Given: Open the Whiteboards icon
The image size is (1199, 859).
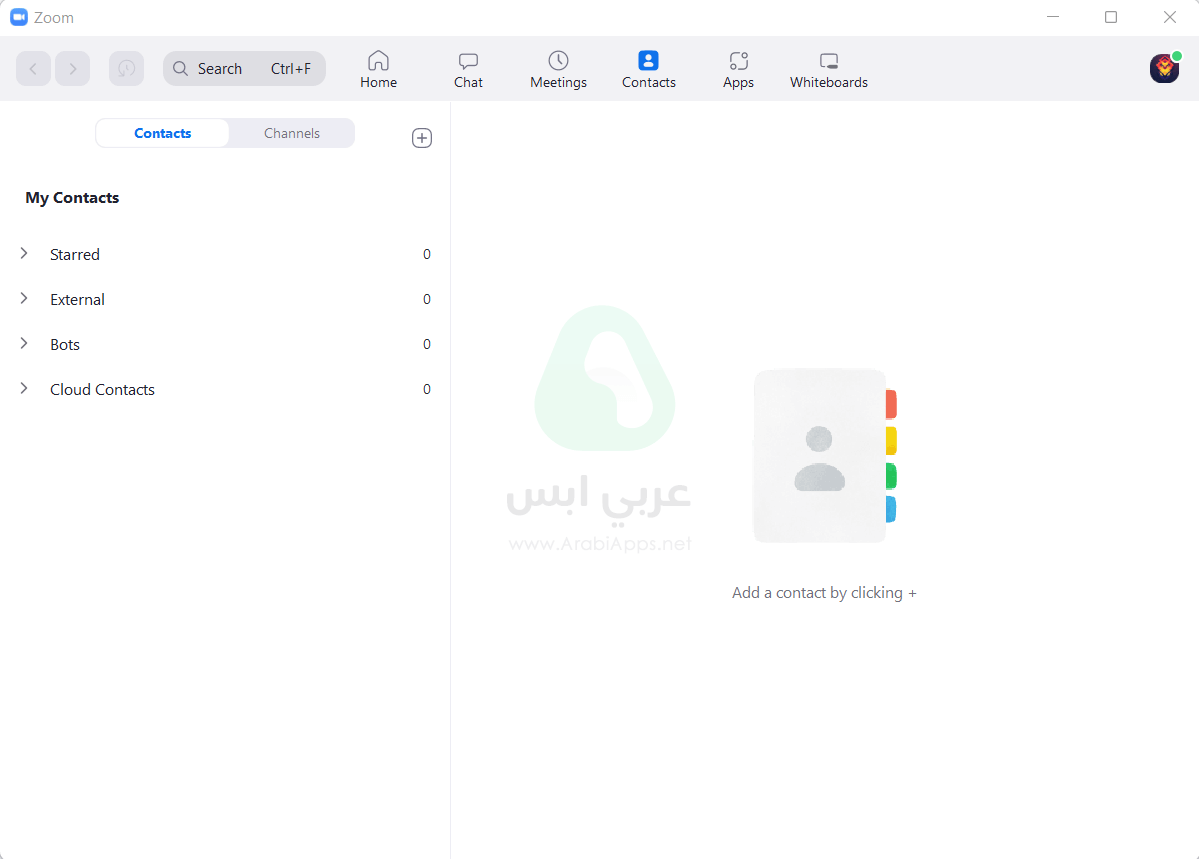Looking at the screenshot, I should point(828,61).
